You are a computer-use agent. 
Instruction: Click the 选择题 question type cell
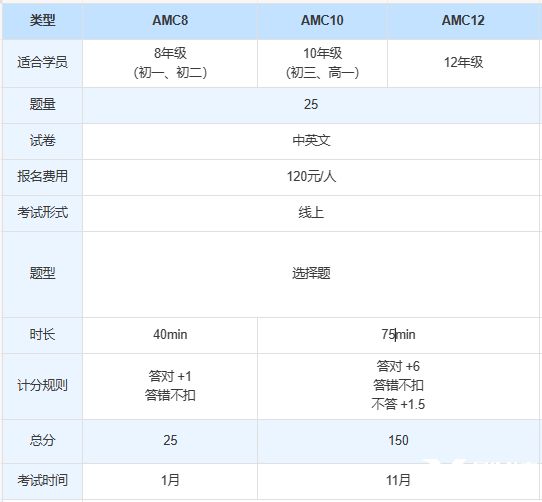pos(311,274)
